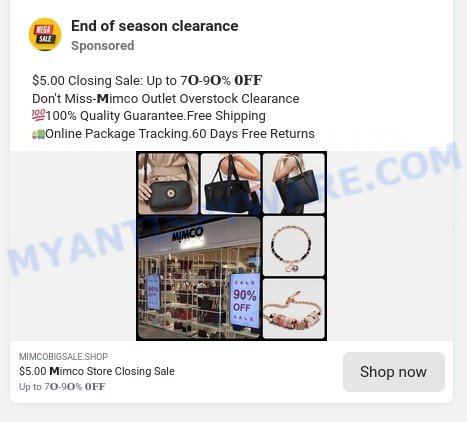467x422 pixels.
Task: Open the Mimco storefront photo
Action: 199,278
